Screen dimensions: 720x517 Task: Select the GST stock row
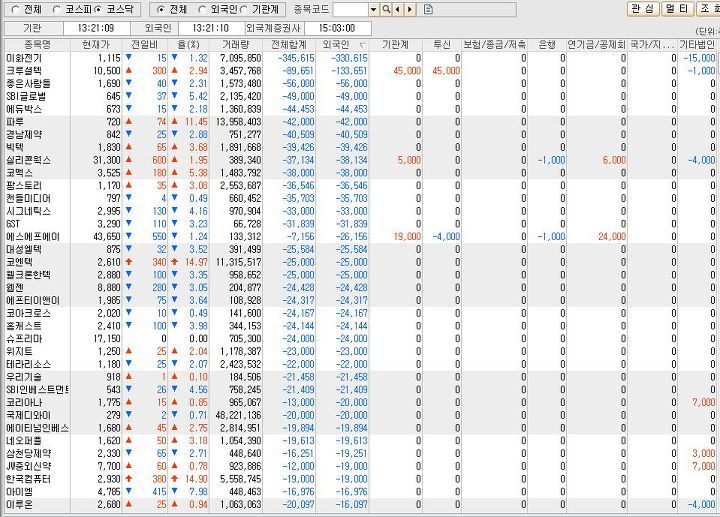tap(360, 224)
